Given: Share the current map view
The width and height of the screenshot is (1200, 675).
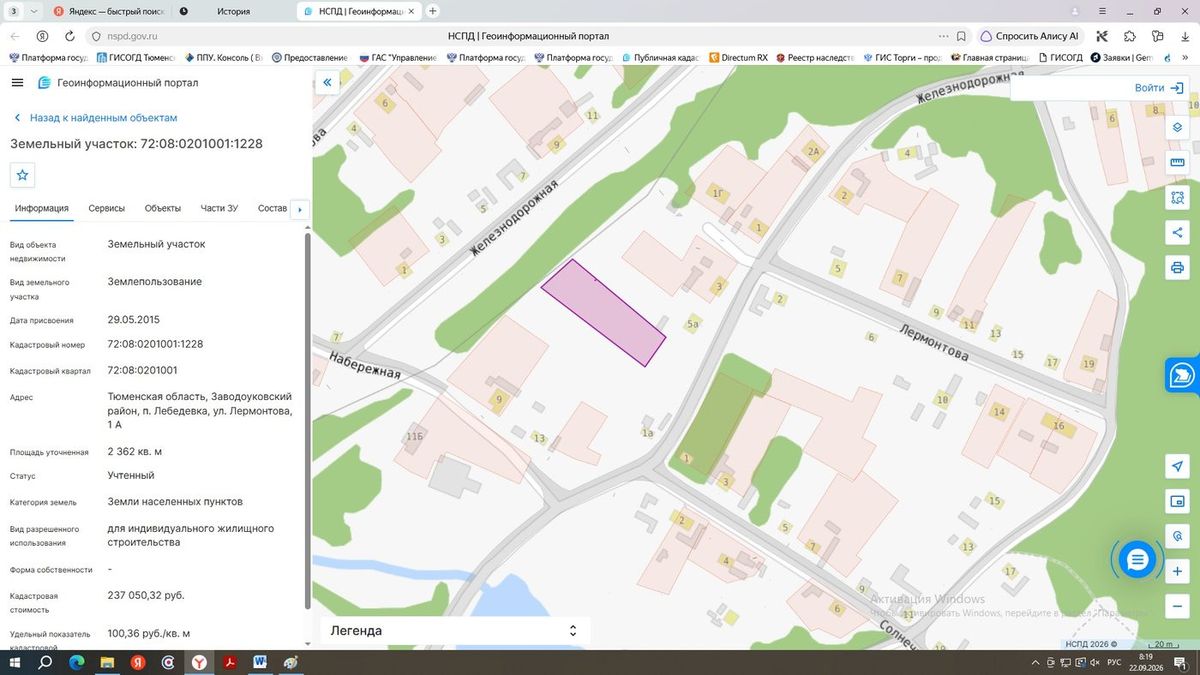Looking at the screenshot, I should (x=1177, y=233).
